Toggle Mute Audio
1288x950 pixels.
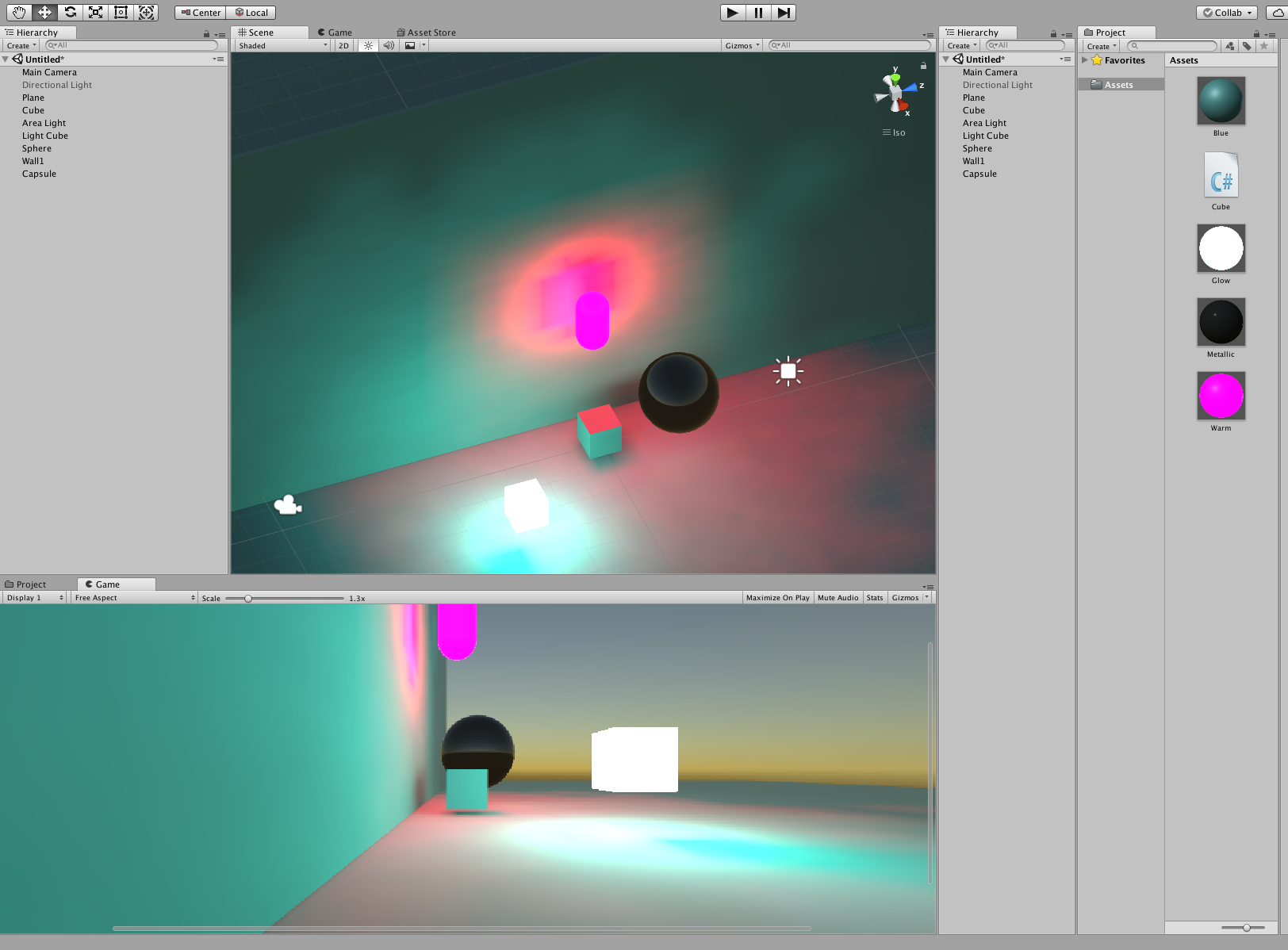838,598
